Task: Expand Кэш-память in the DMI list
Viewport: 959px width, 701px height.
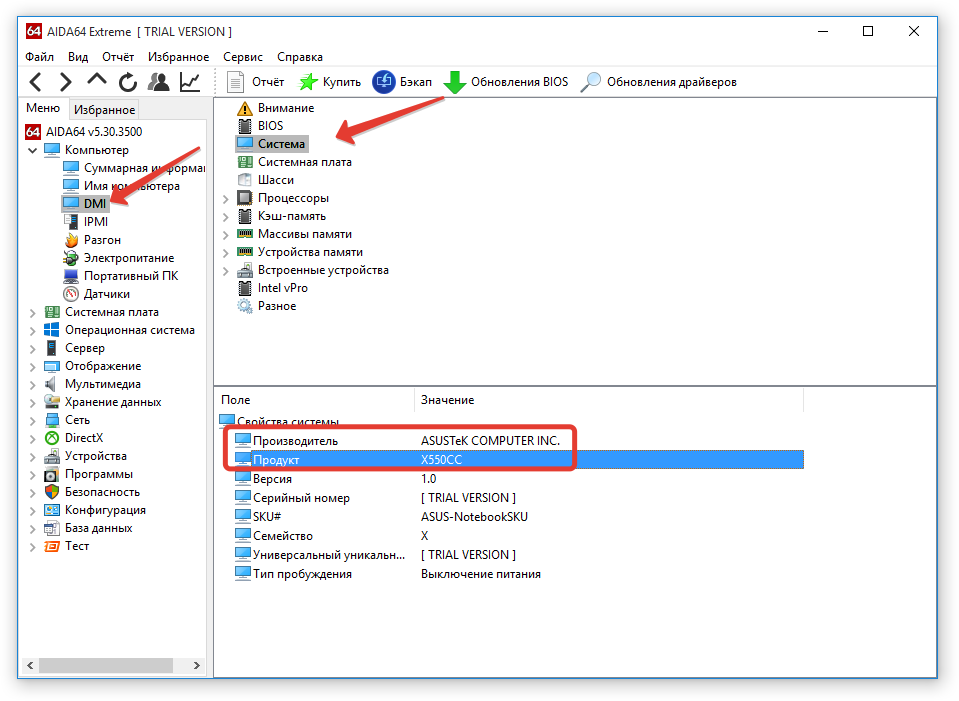Action: point(226,217)
